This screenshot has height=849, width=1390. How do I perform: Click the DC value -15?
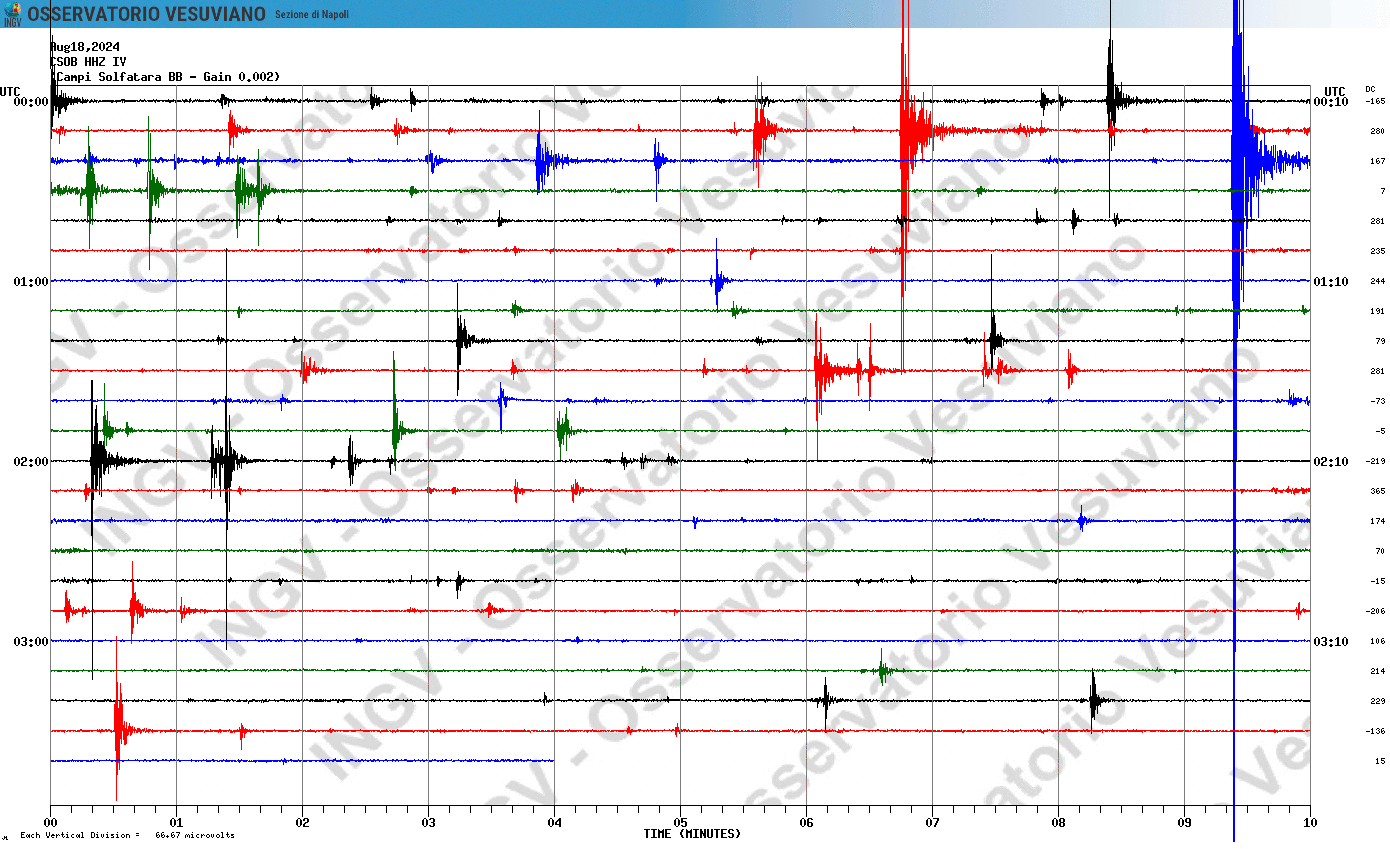pos(1379,581)
